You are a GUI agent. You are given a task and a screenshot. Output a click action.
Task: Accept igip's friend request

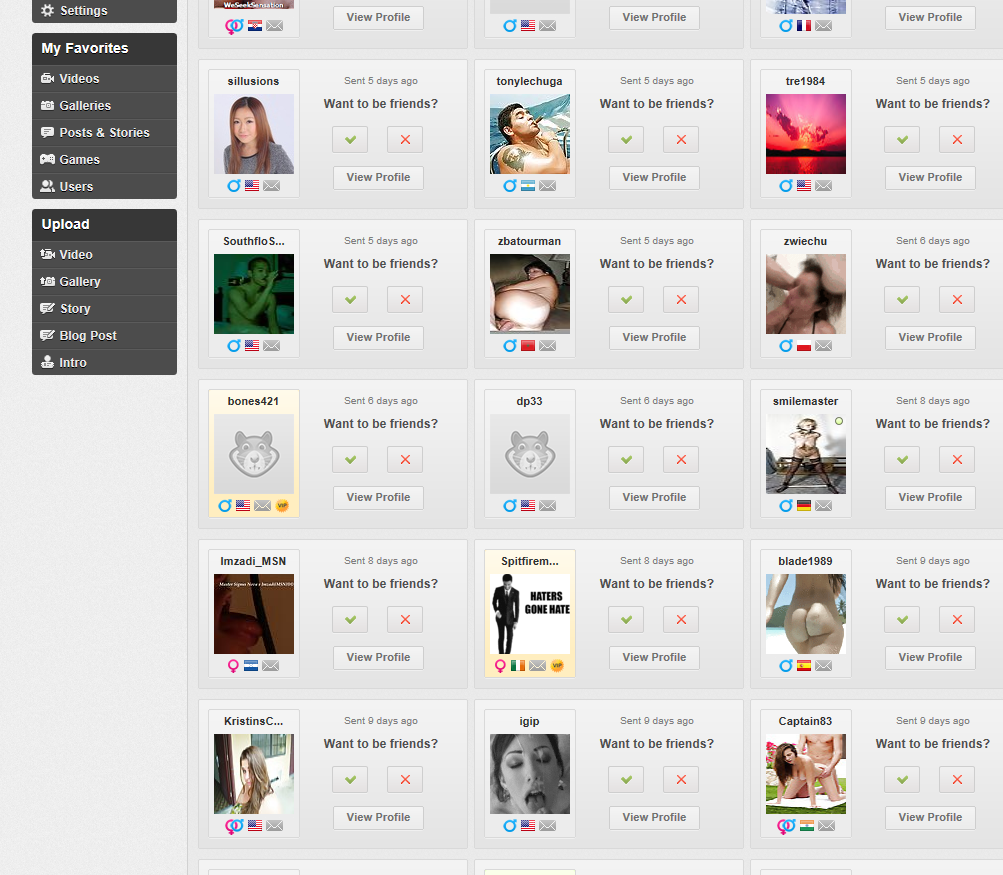coord(626,779)
